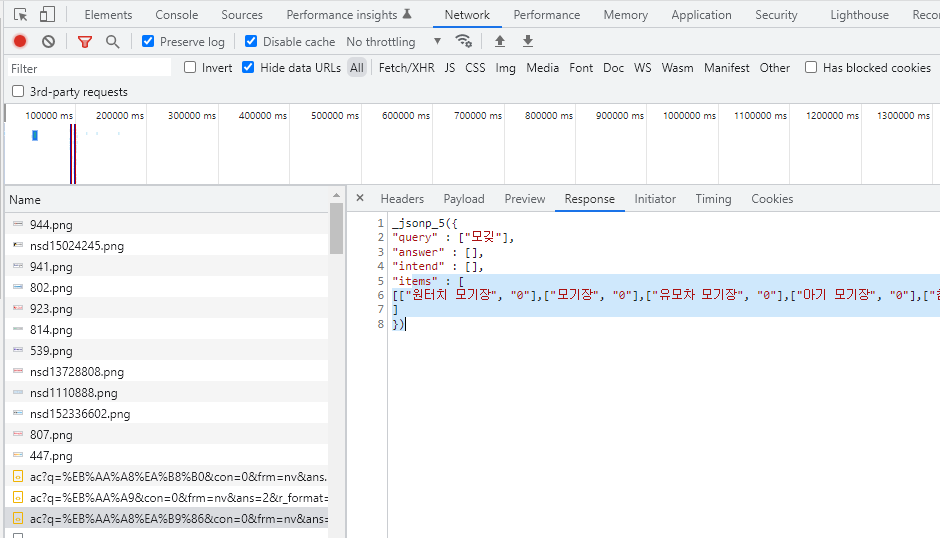Filter by JS requests
The image size is (940, 538).
450,68
